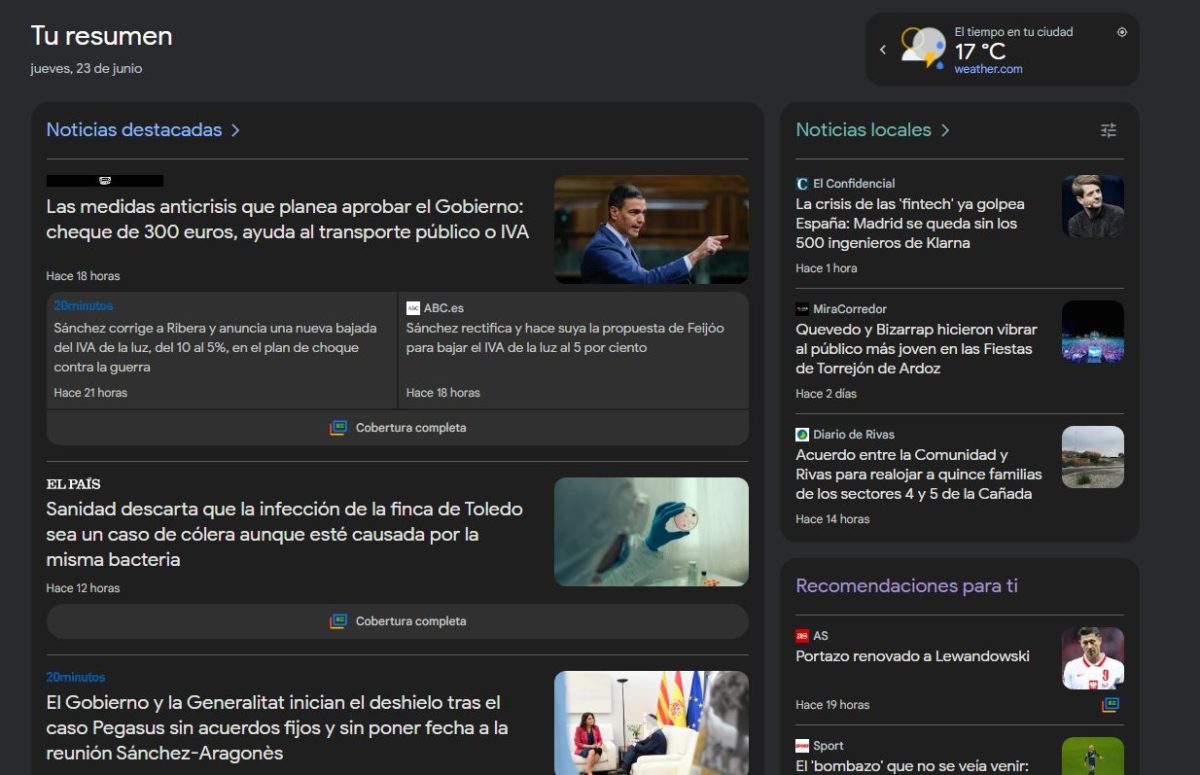Open the local news customization sliders icon
Viewport: 1200px width, 775px height.
(1108, 130)
